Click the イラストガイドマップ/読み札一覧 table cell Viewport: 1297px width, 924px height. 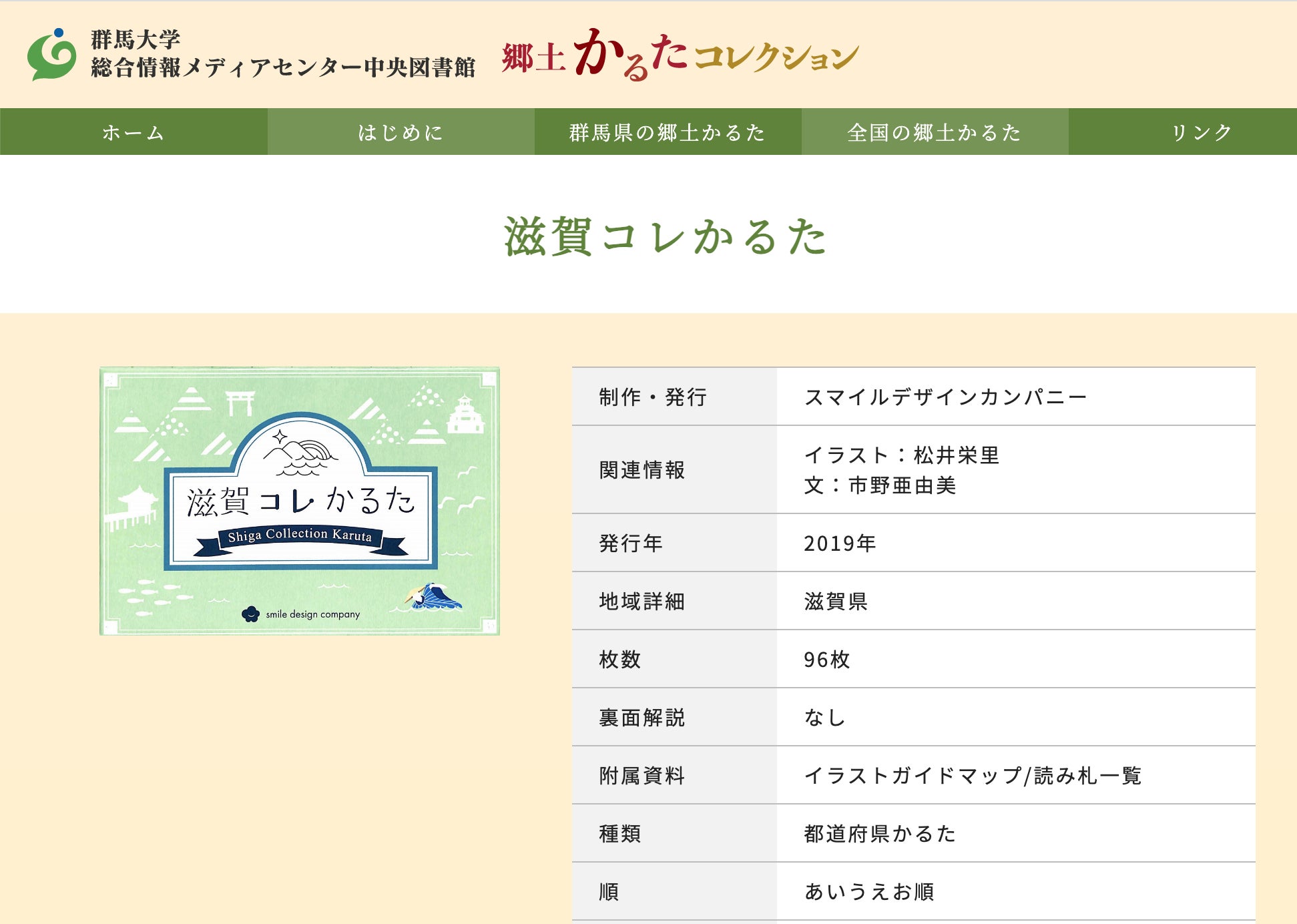tap(973, 776)
